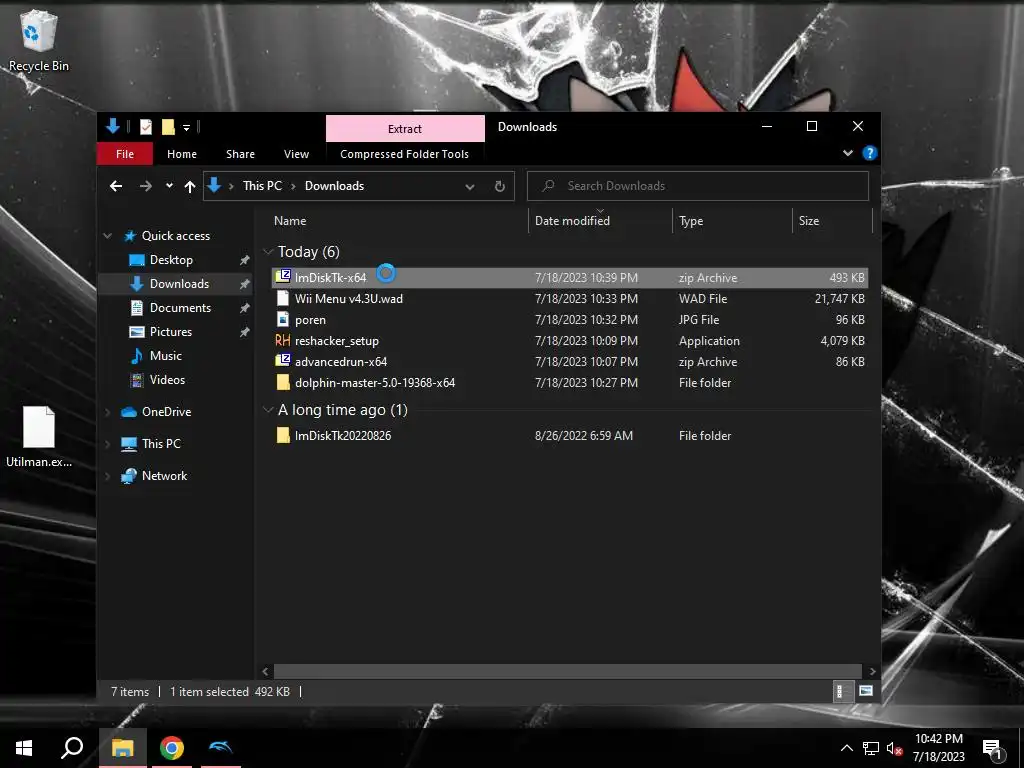Select the advancedrun-x64 zip icon
This screenshot has height=768, width=1024.
(283, 361)
